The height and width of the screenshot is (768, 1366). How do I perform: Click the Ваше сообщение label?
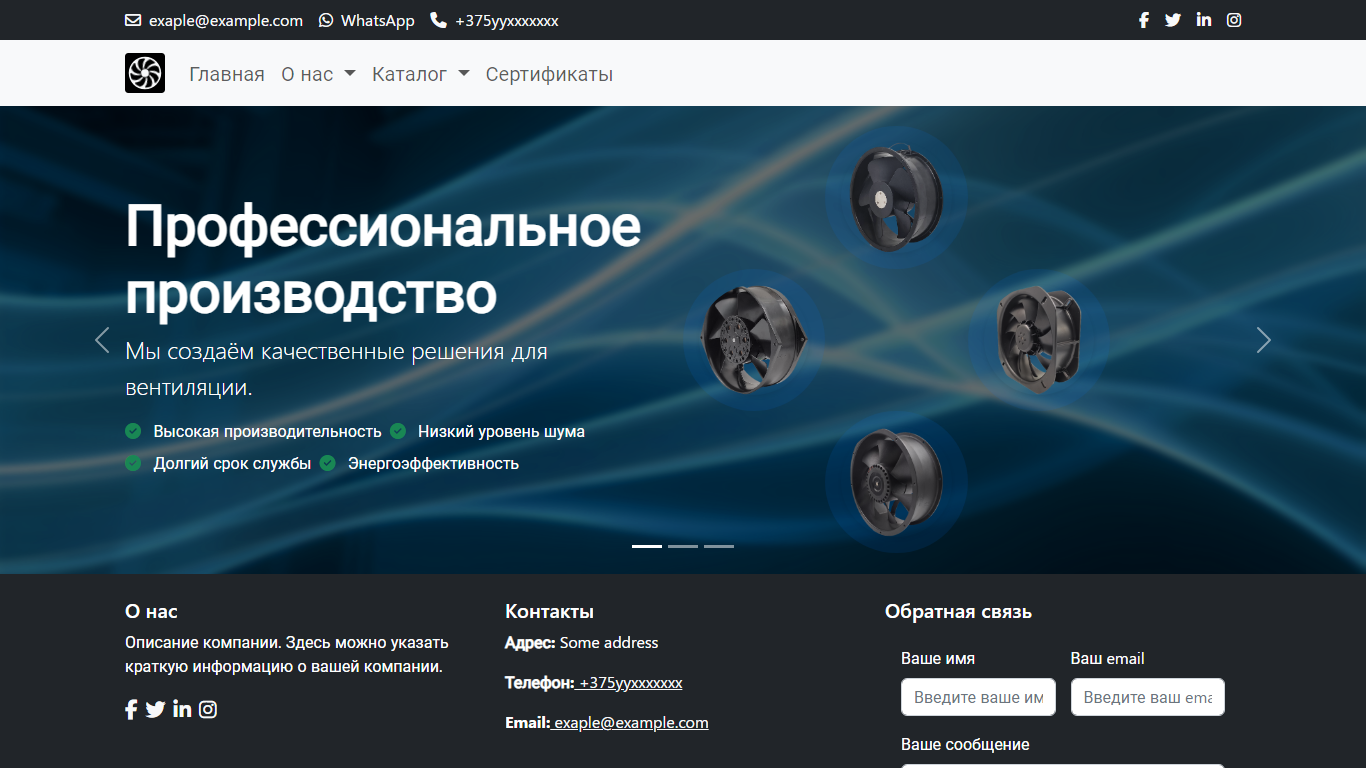tap(965, 745)
